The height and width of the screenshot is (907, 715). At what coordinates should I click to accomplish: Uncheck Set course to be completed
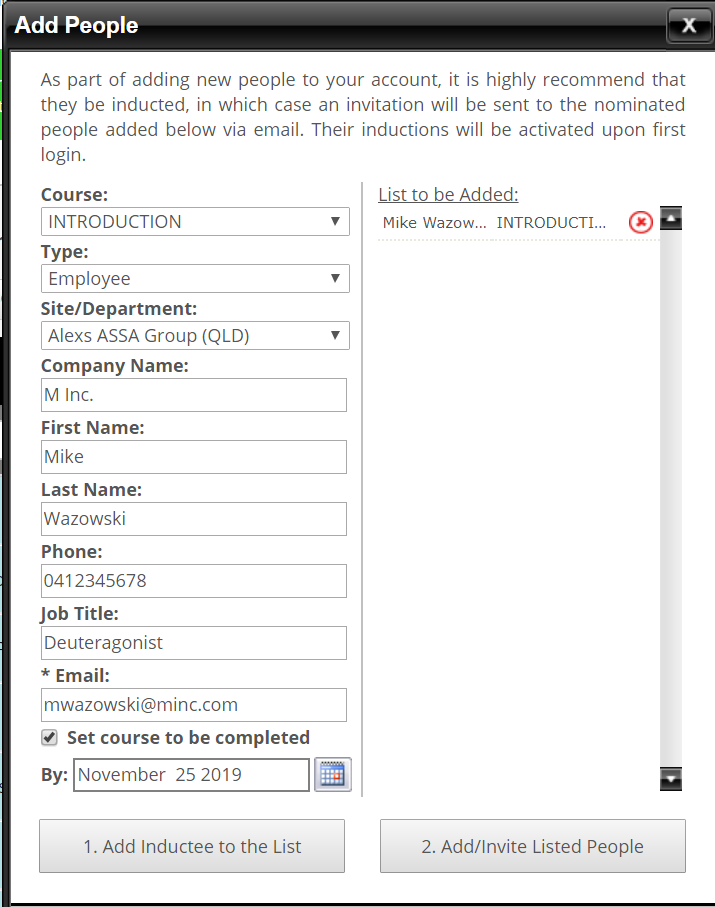(49, 738)
